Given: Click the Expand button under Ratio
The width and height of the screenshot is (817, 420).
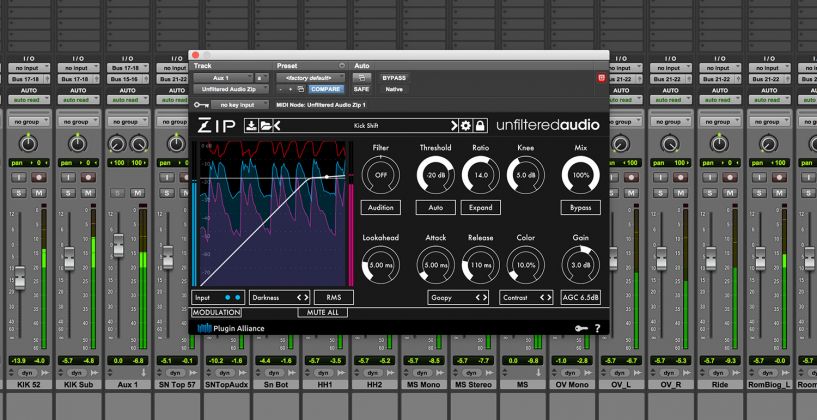Looking at the screenshot, I should point(480,207).
